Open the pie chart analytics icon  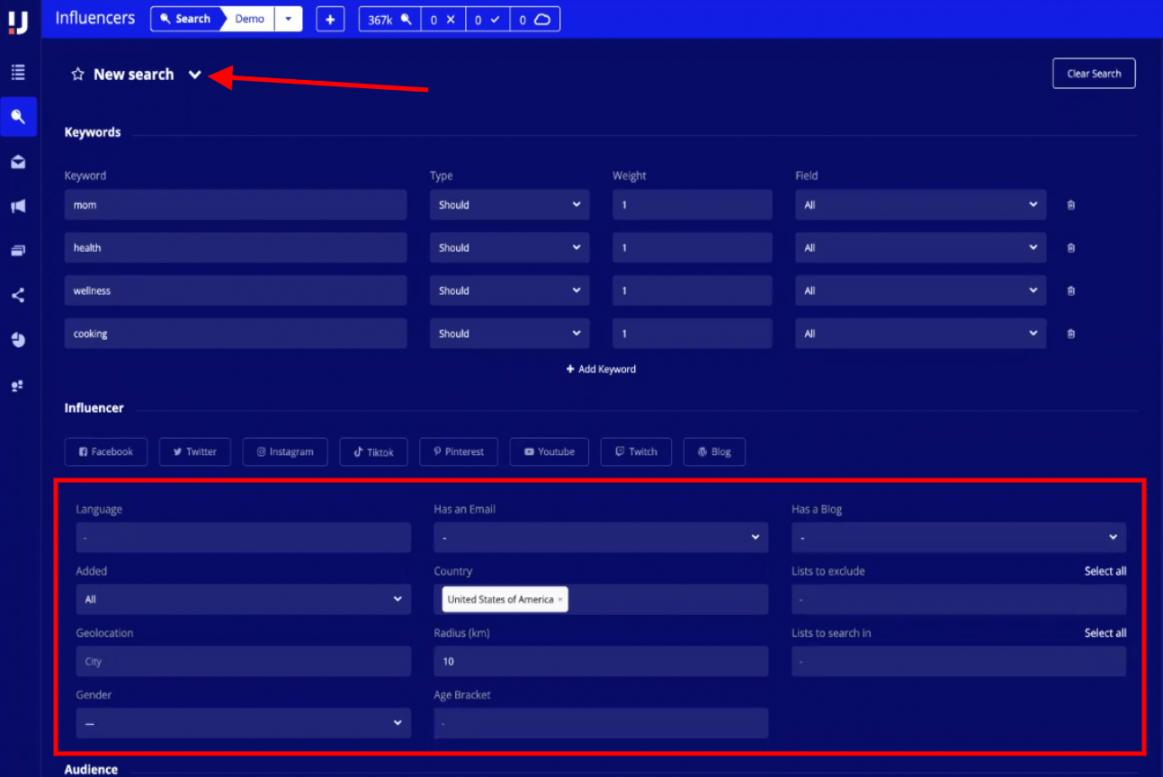tap(18, 340)
